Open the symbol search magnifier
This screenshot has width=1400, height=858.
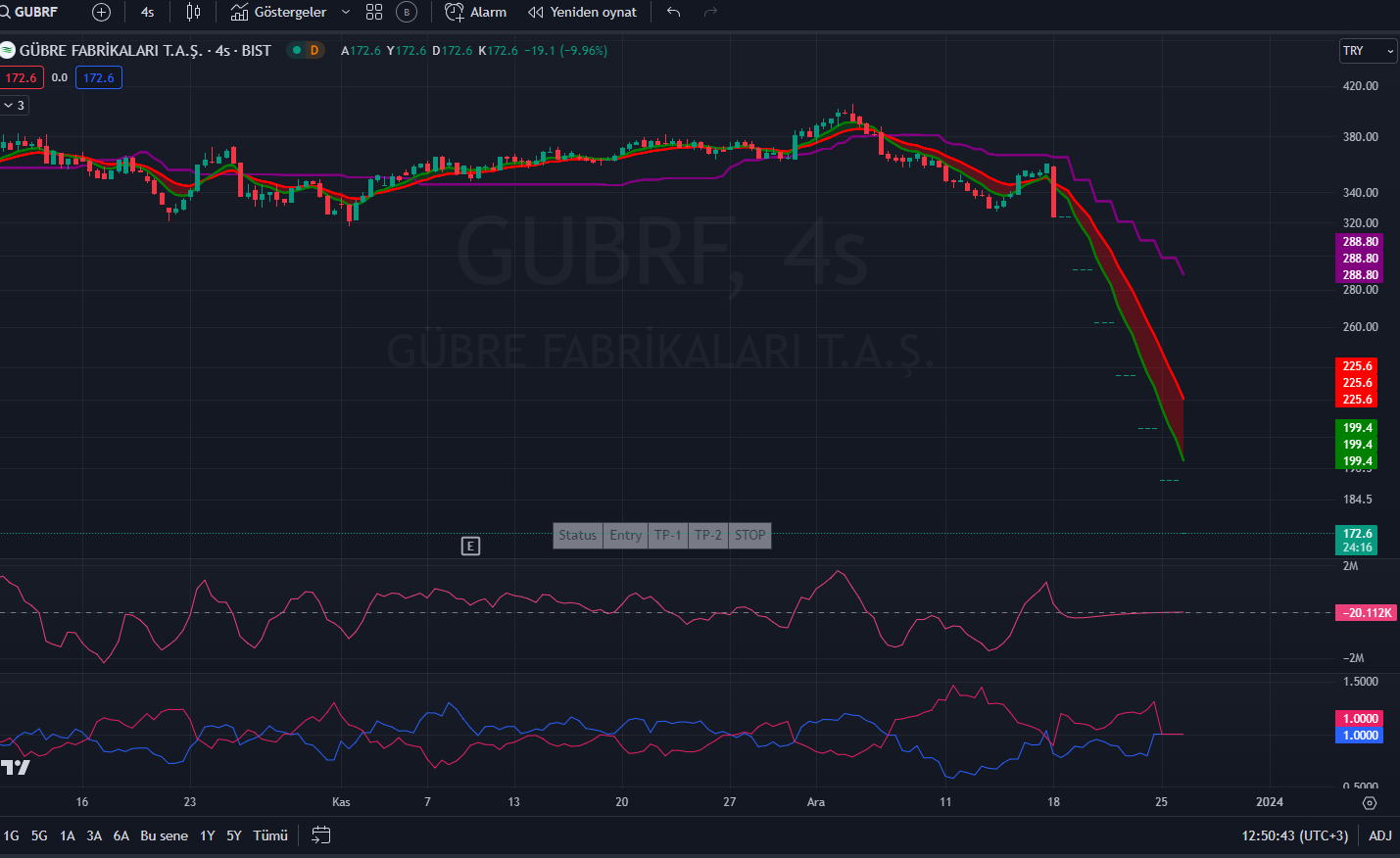pyautogui.click(x=9, y=12)
